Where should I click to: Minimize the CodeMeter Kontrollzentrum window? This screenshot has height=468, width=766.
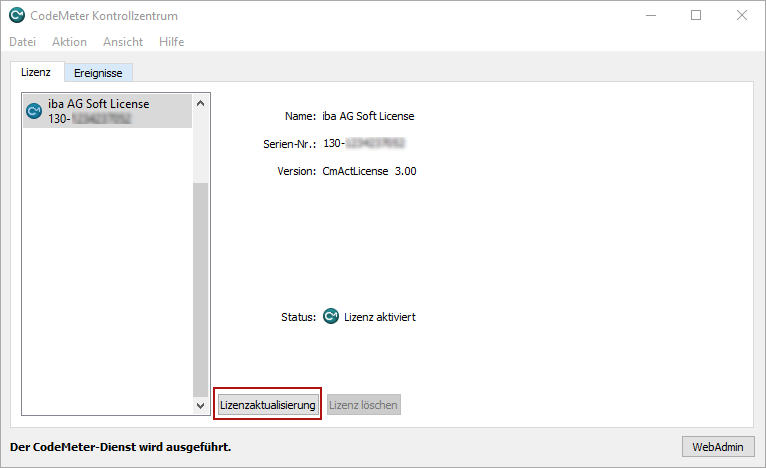pyautogui.click(x=651, y=16)
